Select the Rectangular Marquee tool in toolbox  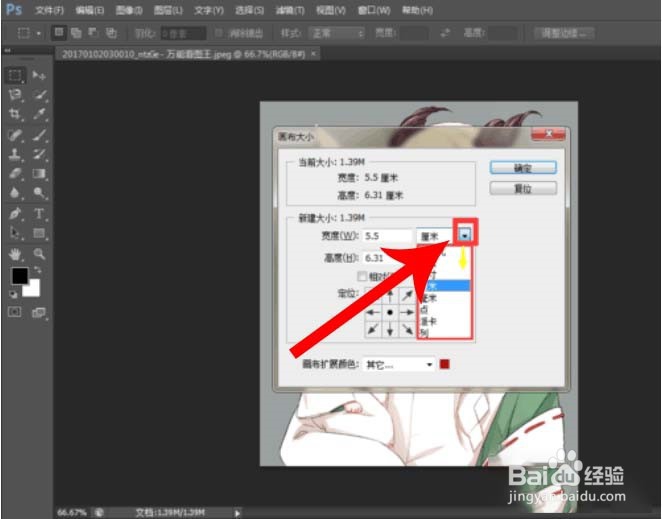pos(15,76)
